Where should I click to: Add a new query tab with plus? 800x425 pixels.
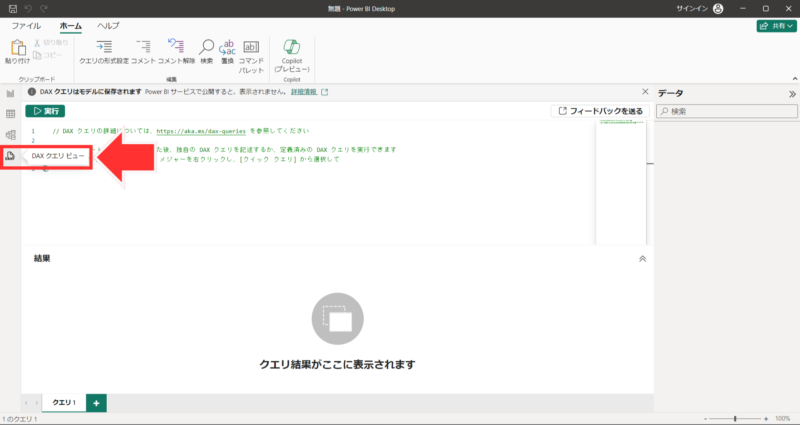(96, 403)
